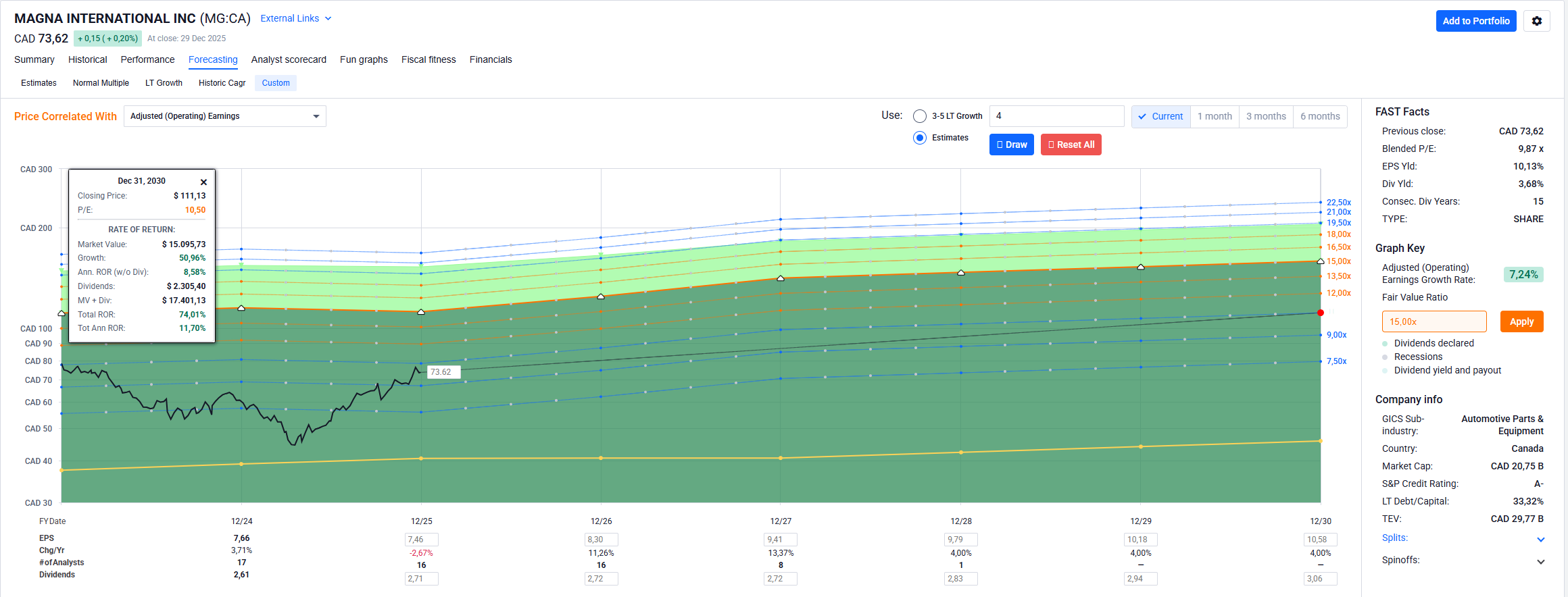Apply the fair value ratio
Image resolution: width=1568 pixels, height=597 pixels.
(x=1521, y=321)
